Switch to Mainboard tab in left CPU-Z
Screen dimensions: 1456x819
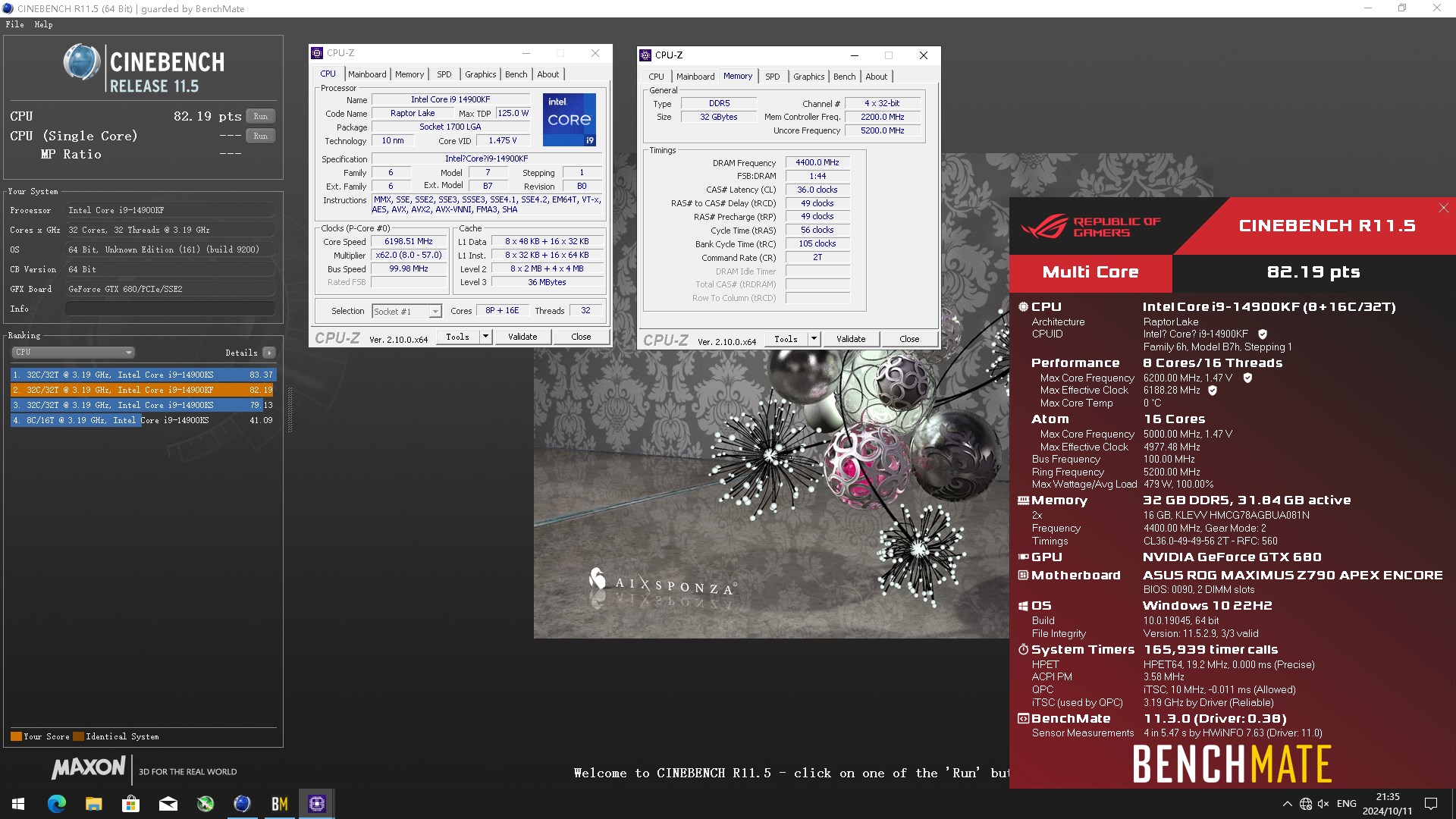pos(367,74)
